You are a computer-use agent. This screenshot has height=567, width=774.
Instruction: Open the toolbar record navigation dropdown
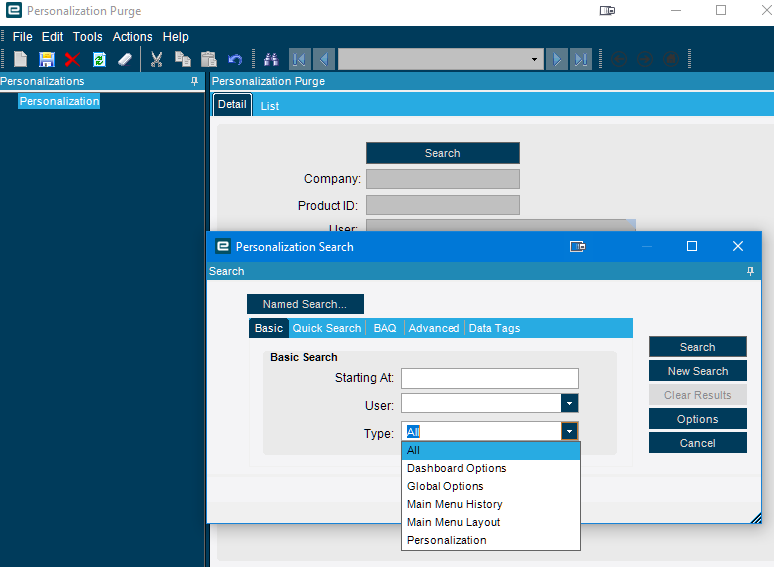click(x=534, y=59)
